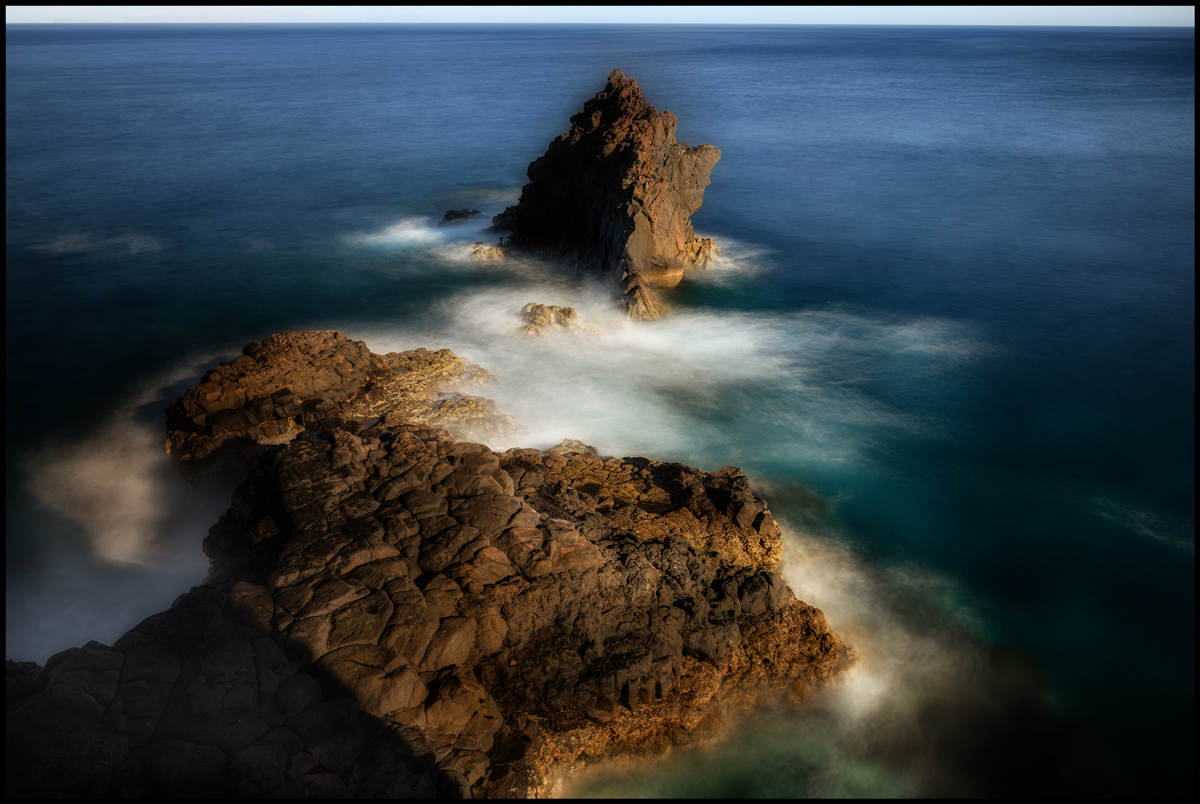This screenshot has width=1200, height=804.
Task: Click the small dark rock left of sea stack
Action: 460,215
